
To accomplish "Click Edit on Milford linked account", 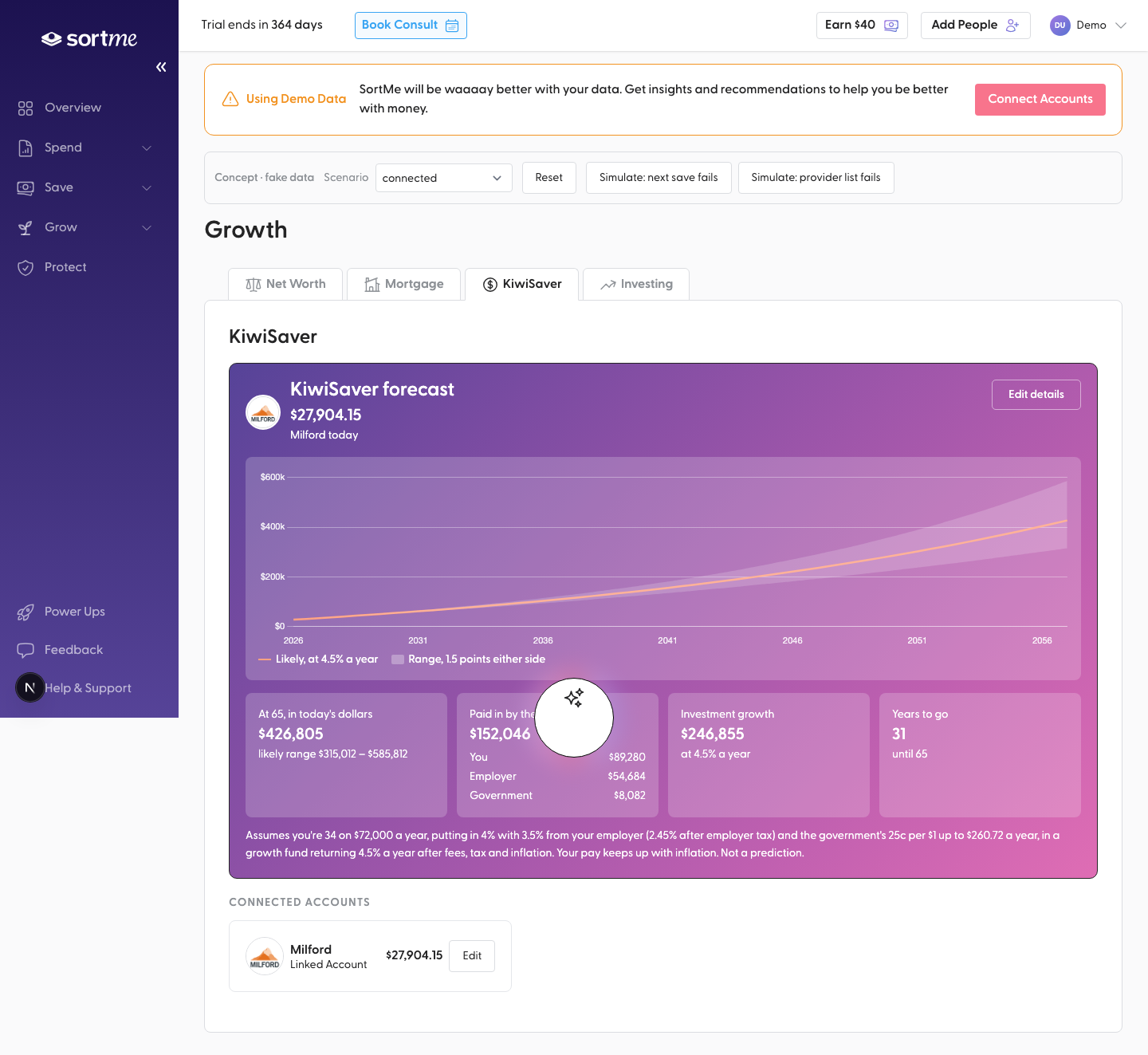I will (x=472, y=956).
